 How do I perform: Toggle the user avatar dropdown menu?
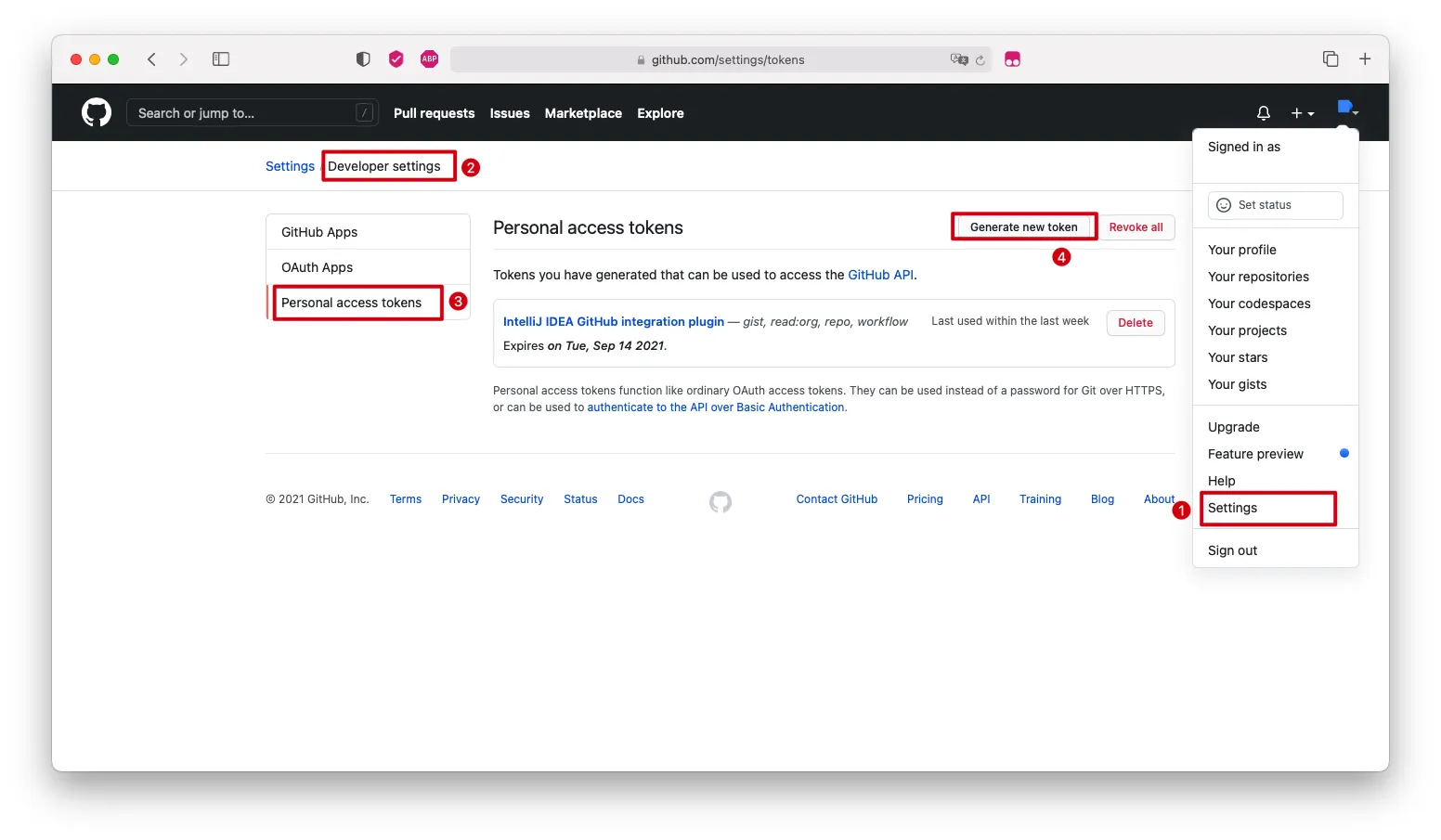(x=1347, y=109)
